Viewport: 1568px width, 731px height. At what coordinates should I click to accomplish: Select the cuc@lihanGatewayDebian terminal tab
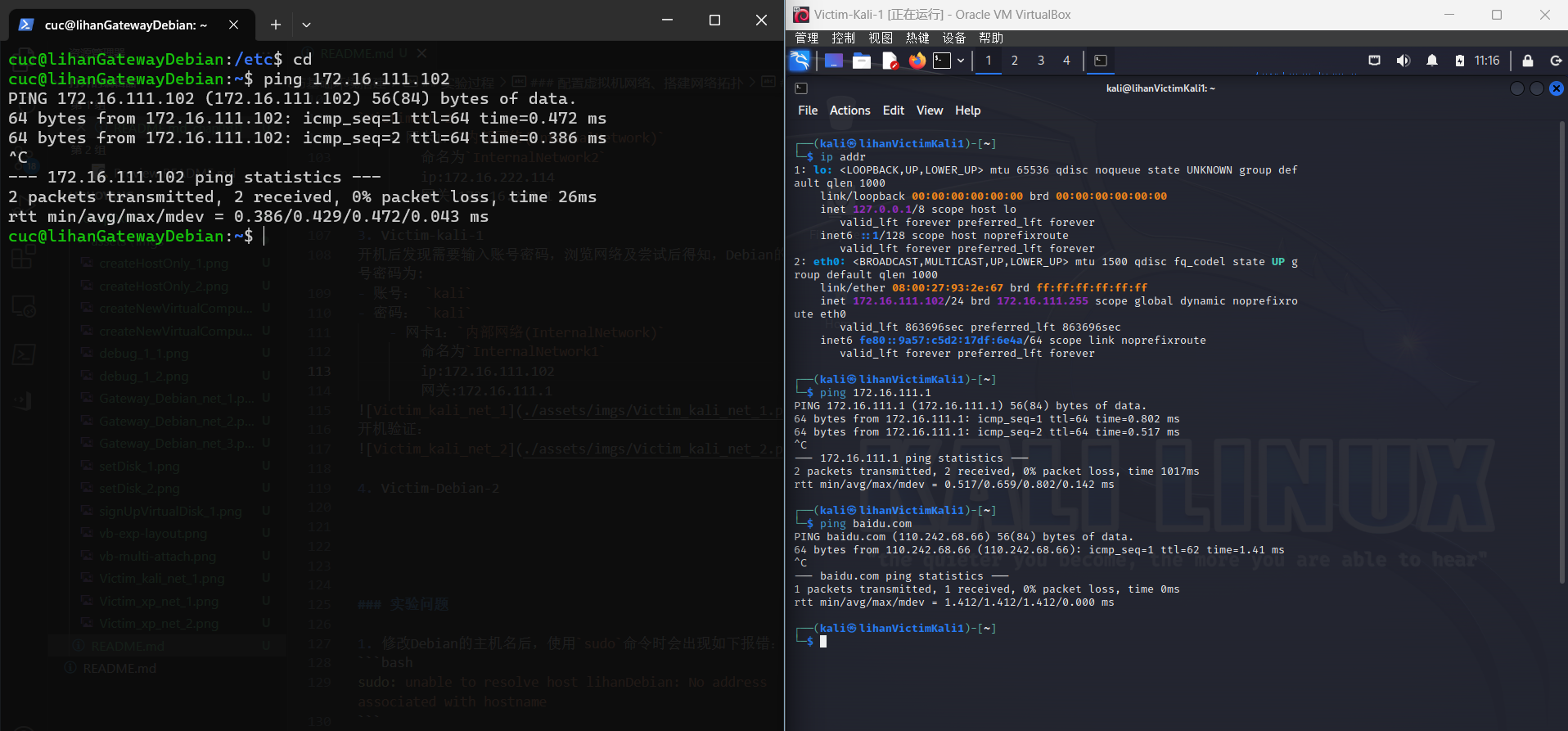tap(131, 25)
